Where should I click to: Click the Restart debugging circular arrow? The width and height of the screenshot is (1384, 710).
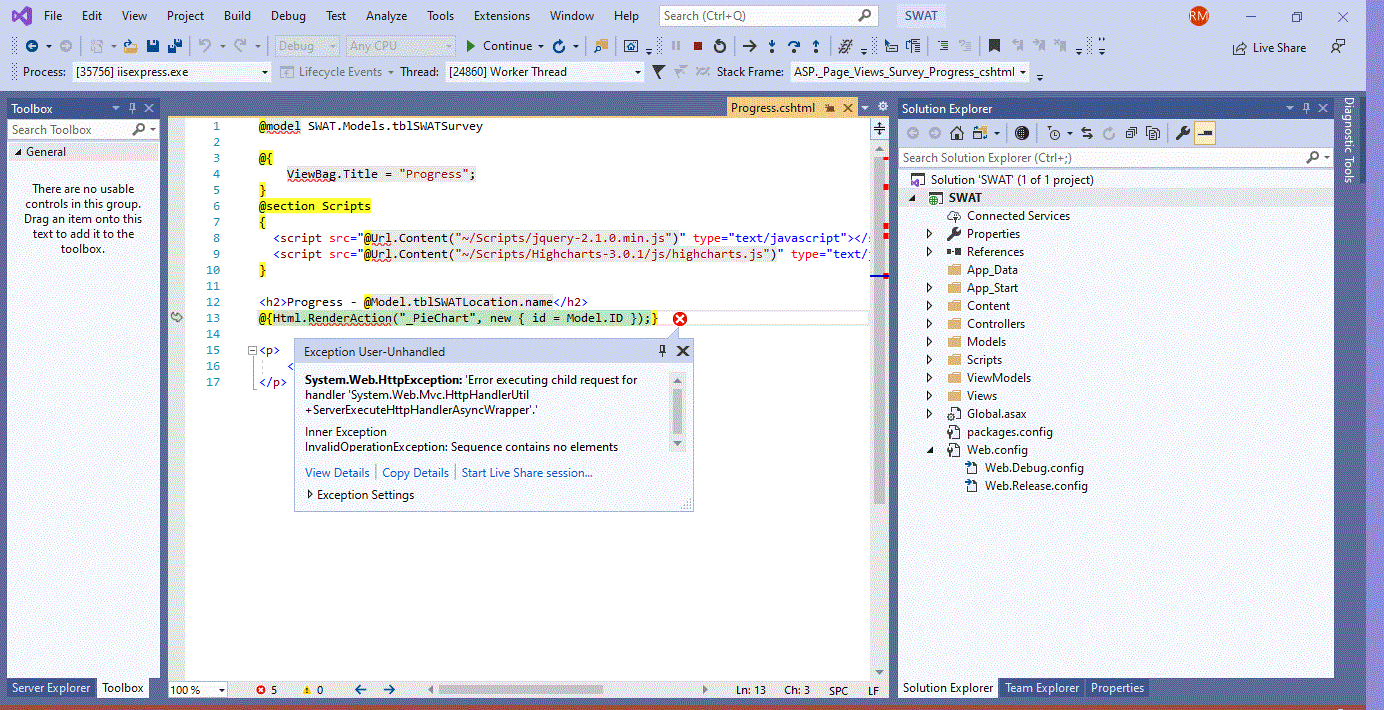pos(719,46)
